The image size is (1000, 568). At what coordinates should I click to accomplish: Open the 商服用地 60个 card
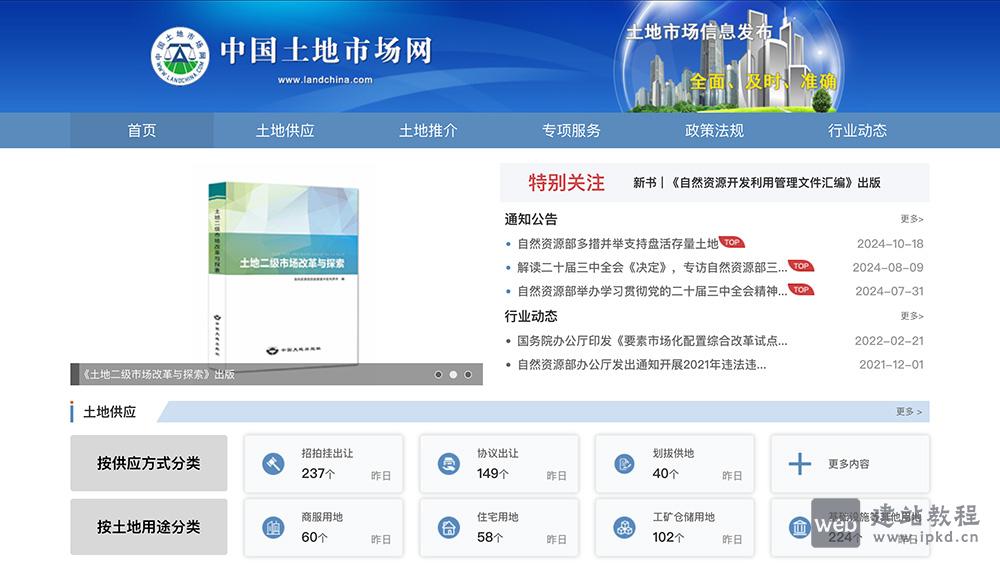pos(323,527)
